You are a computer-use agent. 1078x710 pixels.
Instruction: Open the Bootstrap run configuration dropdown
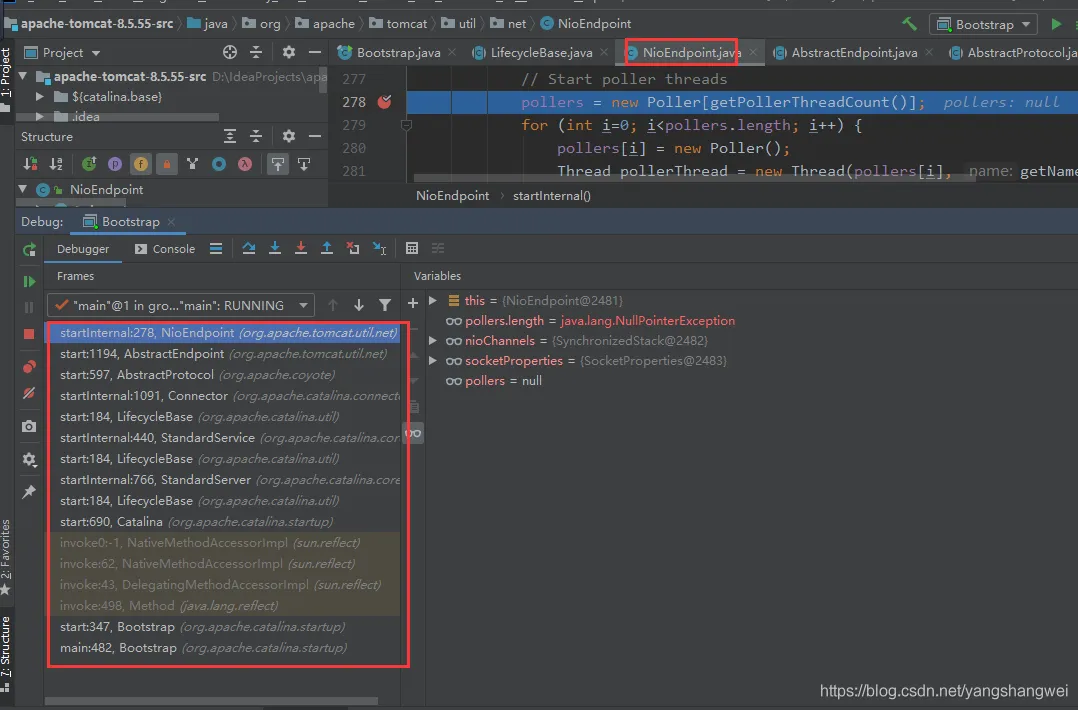pyautogui.click(x=983, y=24)
